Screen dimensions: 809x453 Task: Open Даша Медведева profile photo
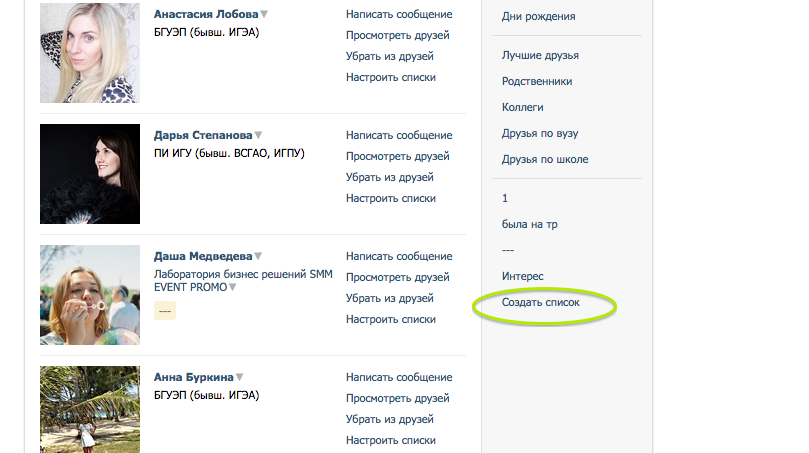tap(90, 295)
